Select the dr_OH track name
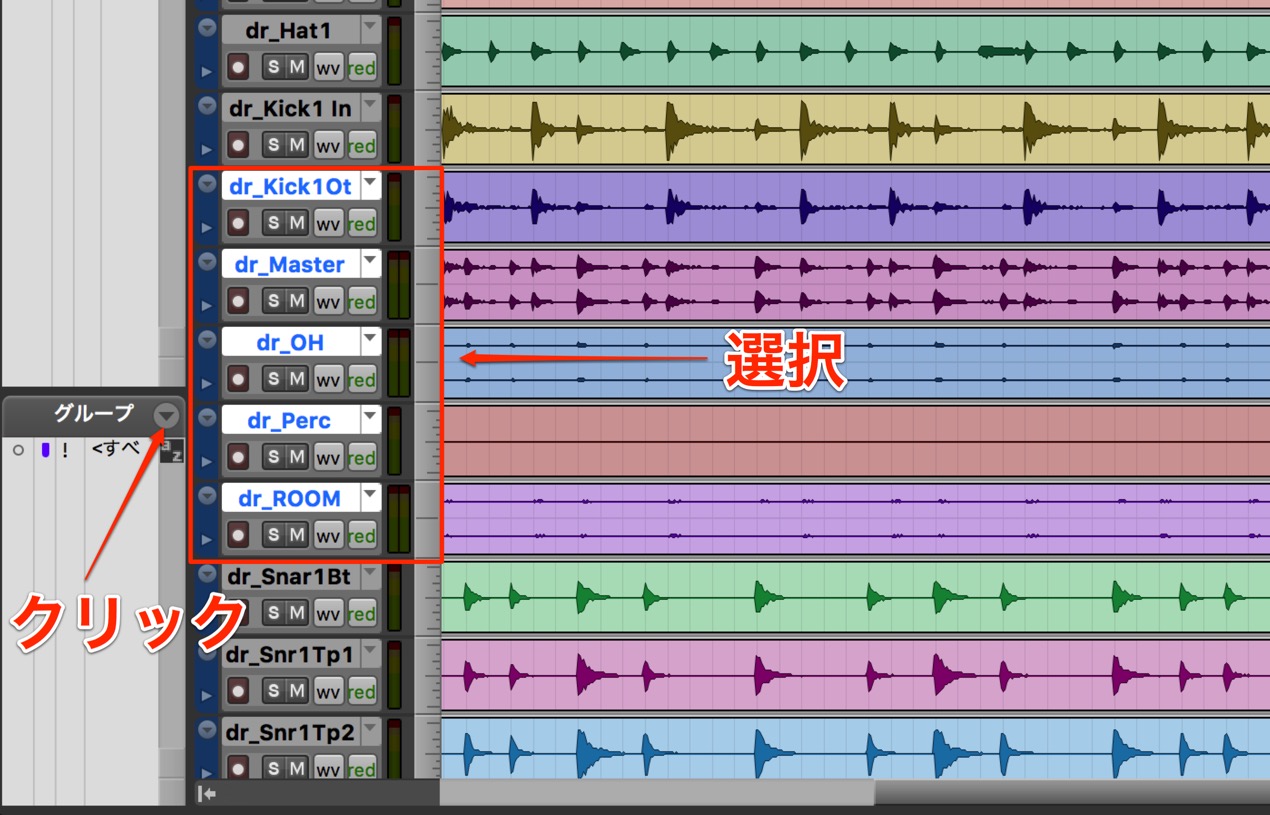The image size is (1270, 815). 290,342
